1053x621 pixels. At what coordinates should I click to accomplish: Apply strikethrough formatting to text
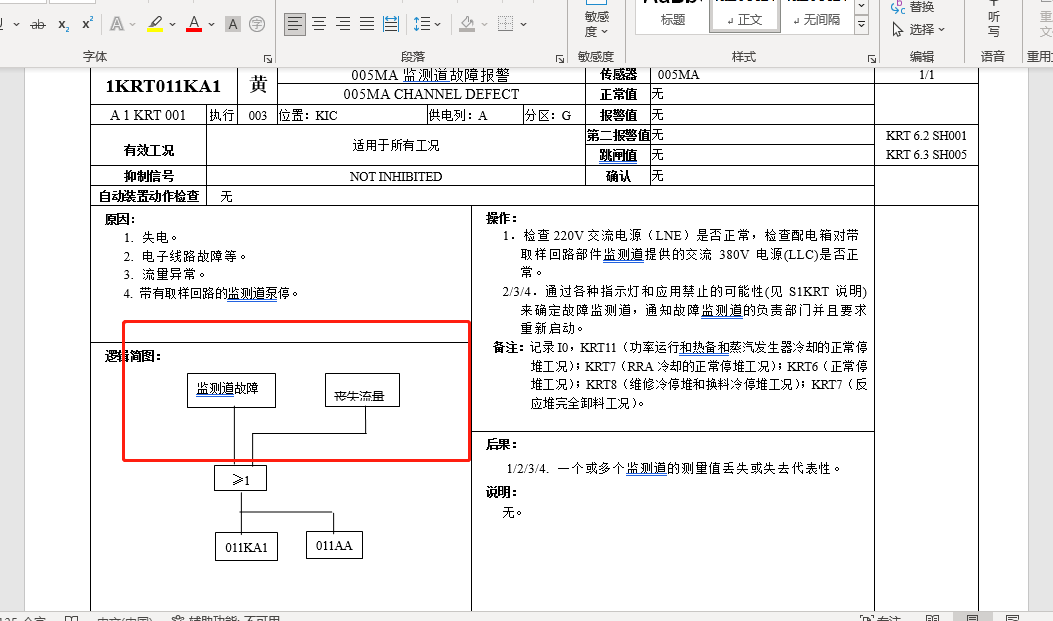(38, 24)
